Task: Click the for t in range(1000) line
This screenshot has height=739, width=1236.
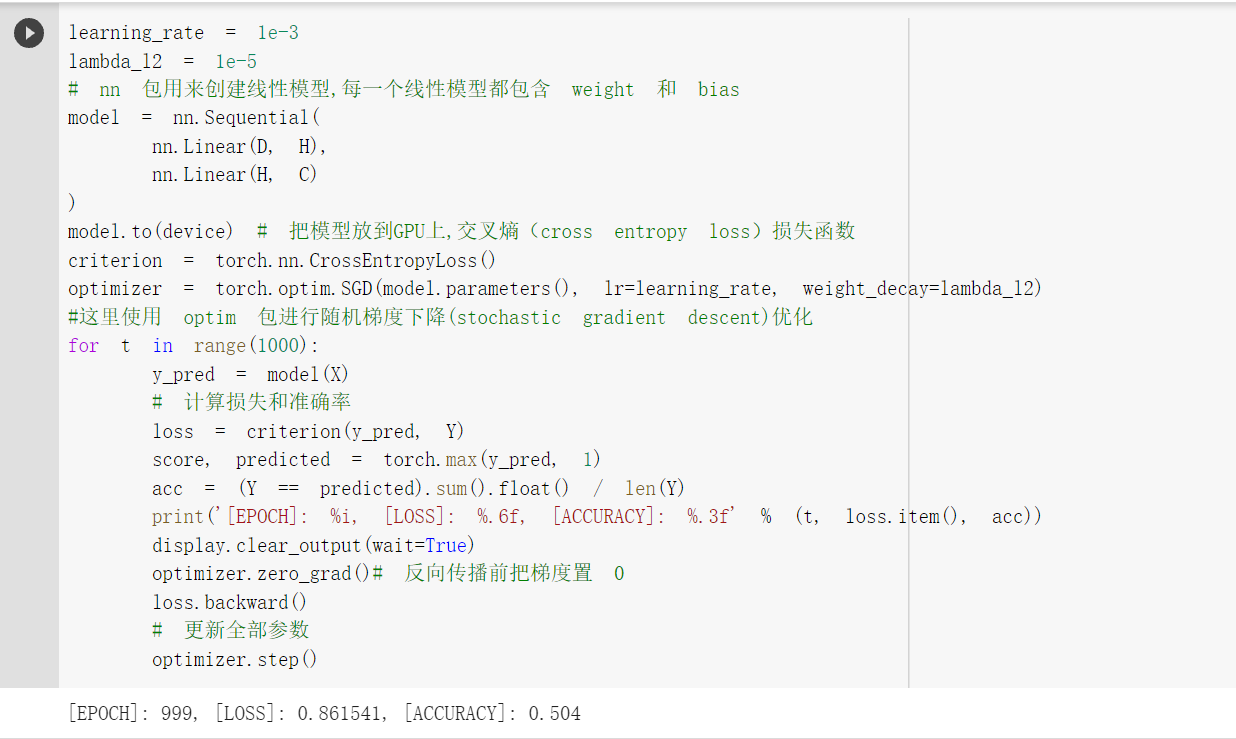Action: [192, 346]
